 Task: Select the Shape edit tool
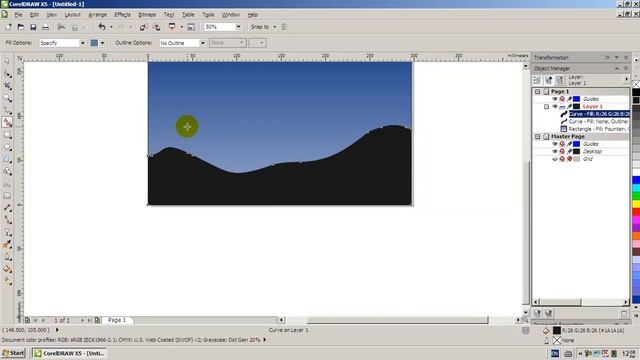point(7,73)
